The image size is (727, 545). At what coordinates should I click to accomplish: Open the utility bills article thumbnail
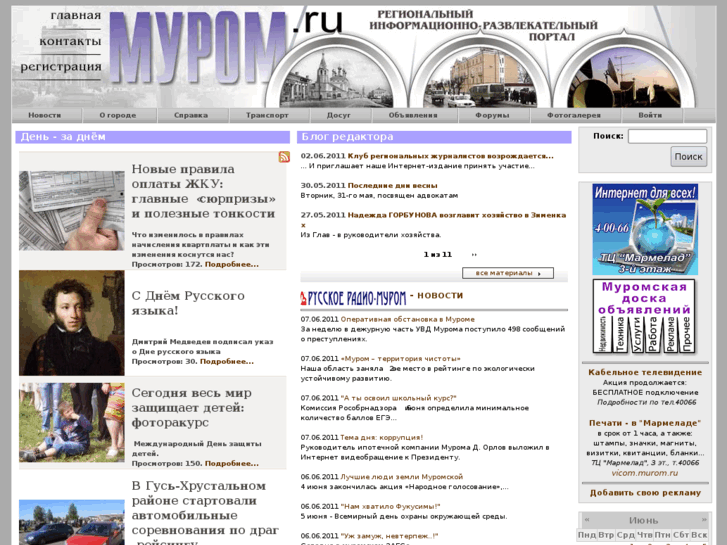point(72,211)
